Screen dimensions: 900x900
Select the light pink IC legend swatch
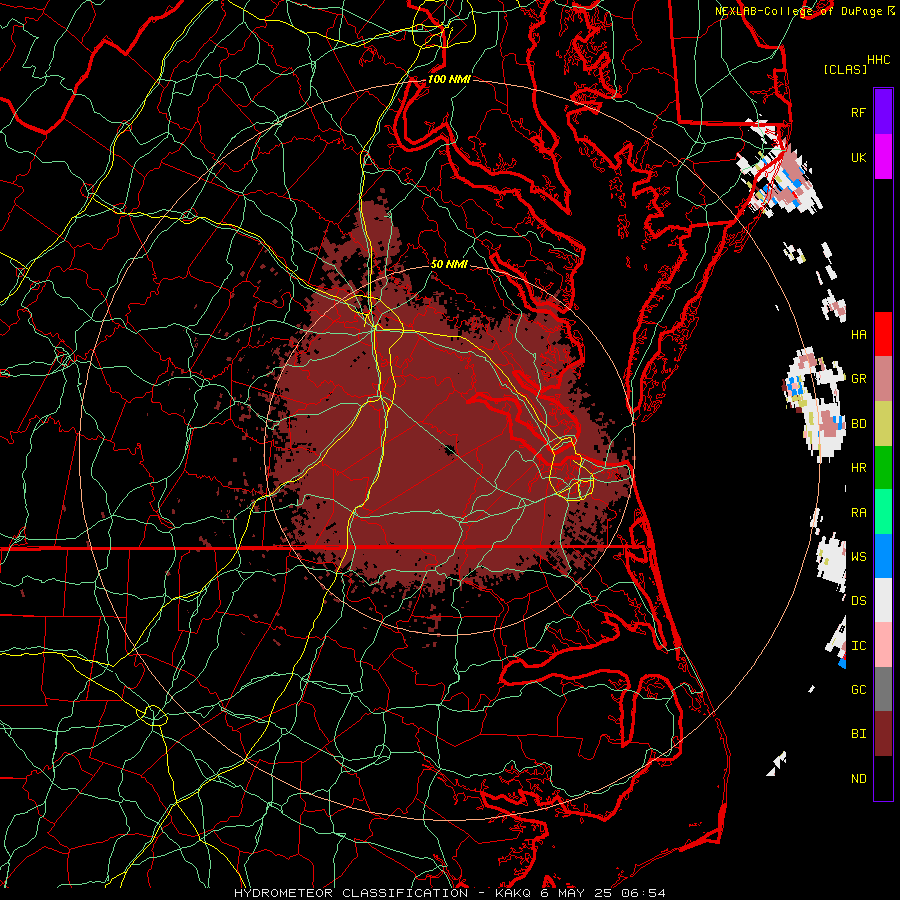point(883,645)
